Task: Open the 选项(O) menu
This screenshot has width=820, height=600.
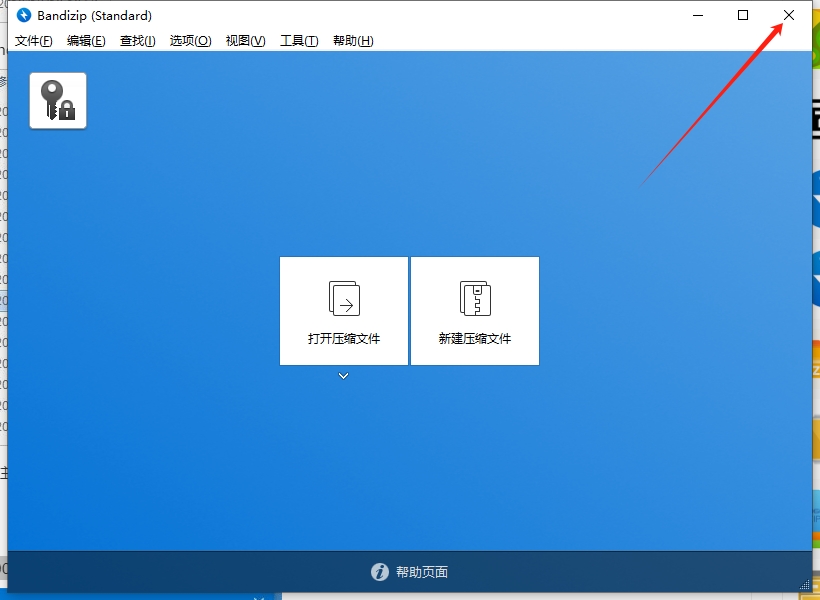Action: point(190,41)
